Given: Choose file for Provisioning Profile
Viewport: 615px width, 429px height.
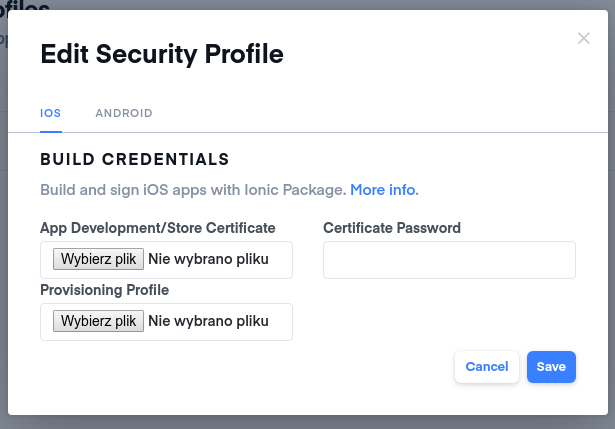Looking at the screenshot, I should click(x=98, y=321).
